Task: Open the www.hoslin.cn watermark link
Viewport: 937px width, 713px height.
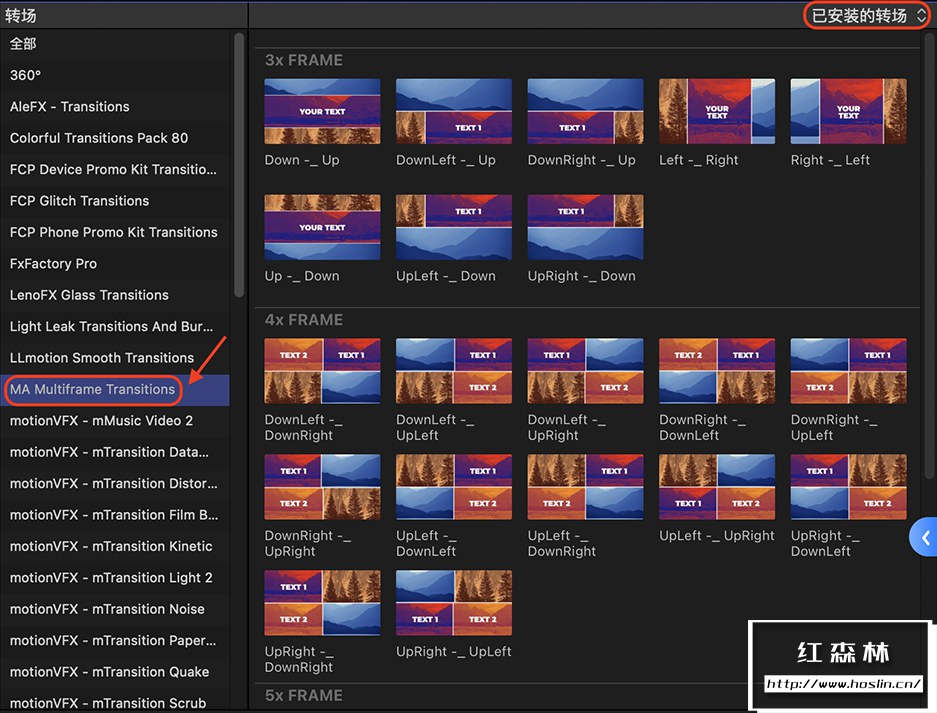Action: pyautogui.click(x=843, y=685)
